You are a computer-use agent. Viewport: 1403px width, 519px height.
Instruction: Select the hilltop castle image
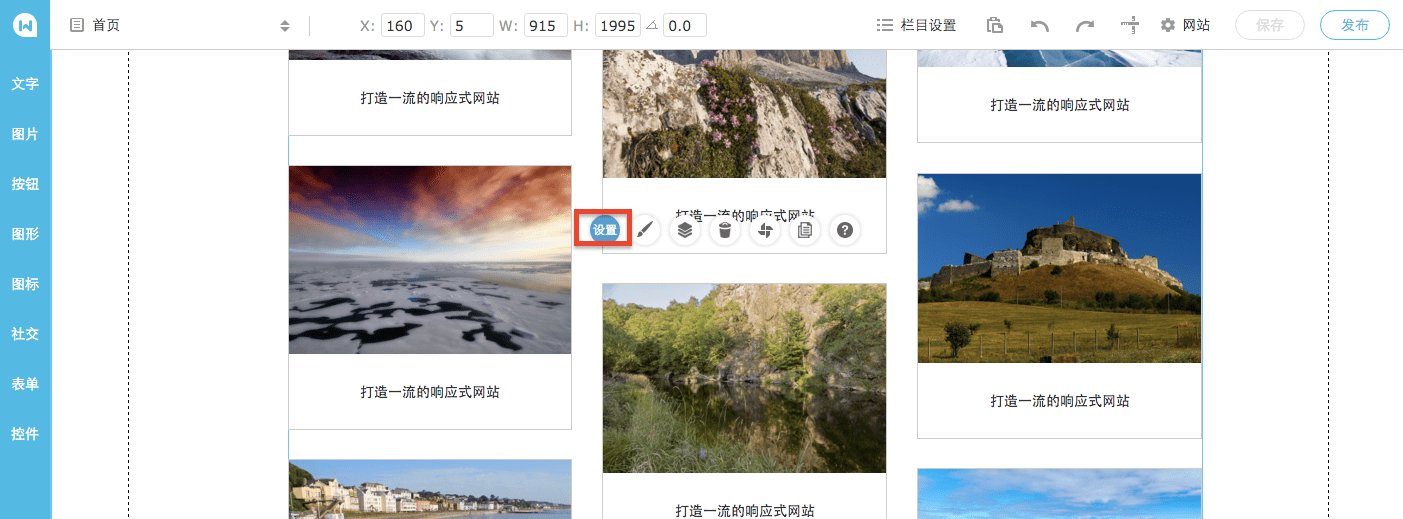[1059, 268]
